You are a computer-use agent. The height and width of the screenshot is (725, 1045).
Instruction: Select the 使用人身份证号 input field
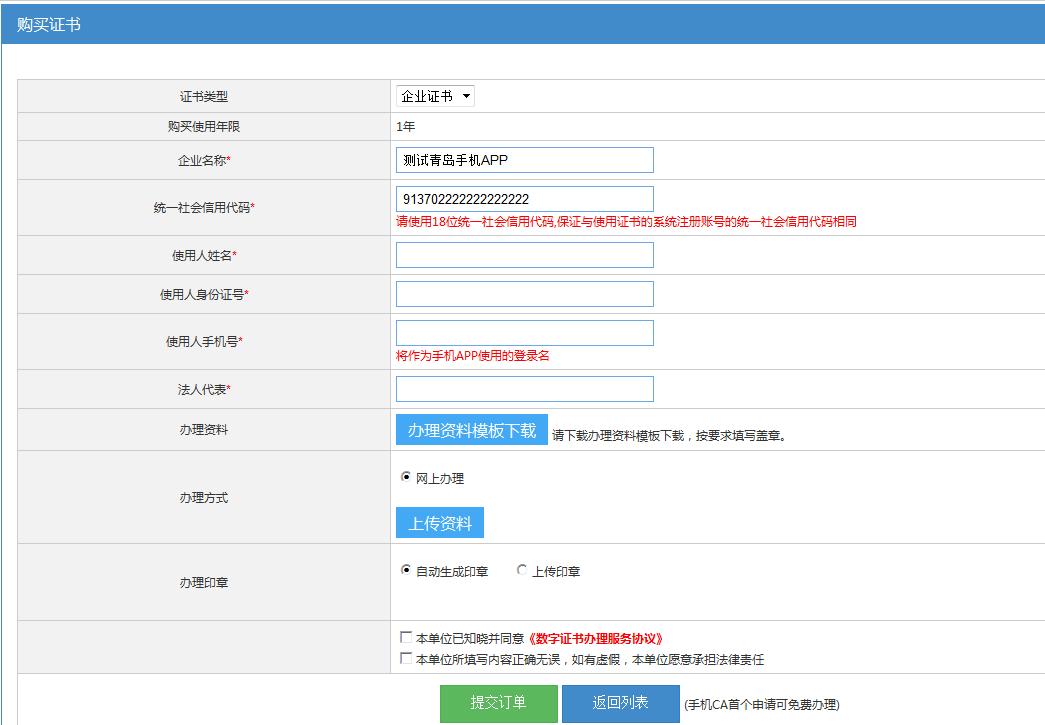(524, 294)
